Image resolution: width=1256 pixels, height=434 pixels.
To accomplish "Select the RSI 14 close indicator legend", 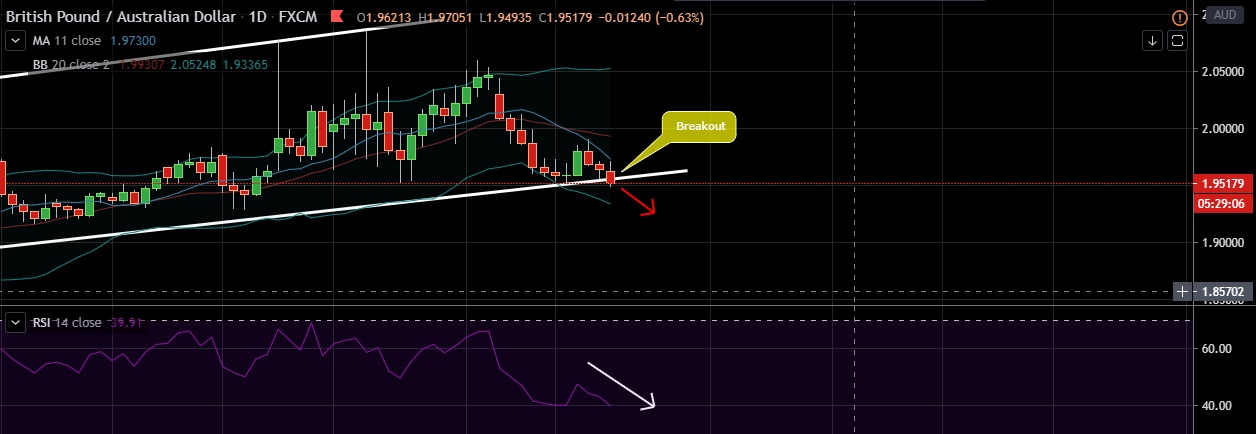I will click(66, 323).
